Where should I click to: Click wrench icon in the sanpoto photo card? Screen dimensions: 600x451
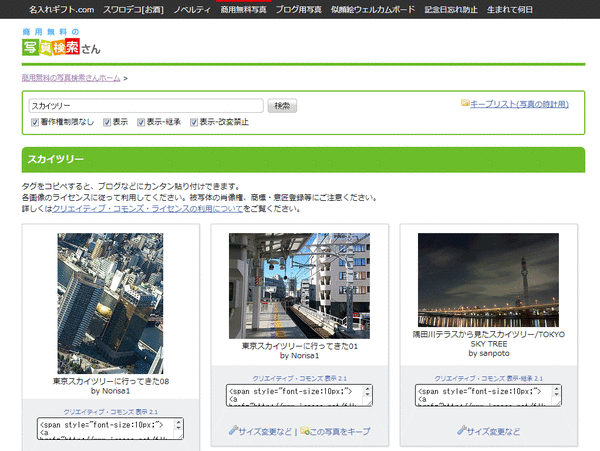pyautogui.click(x=461, y=431)
